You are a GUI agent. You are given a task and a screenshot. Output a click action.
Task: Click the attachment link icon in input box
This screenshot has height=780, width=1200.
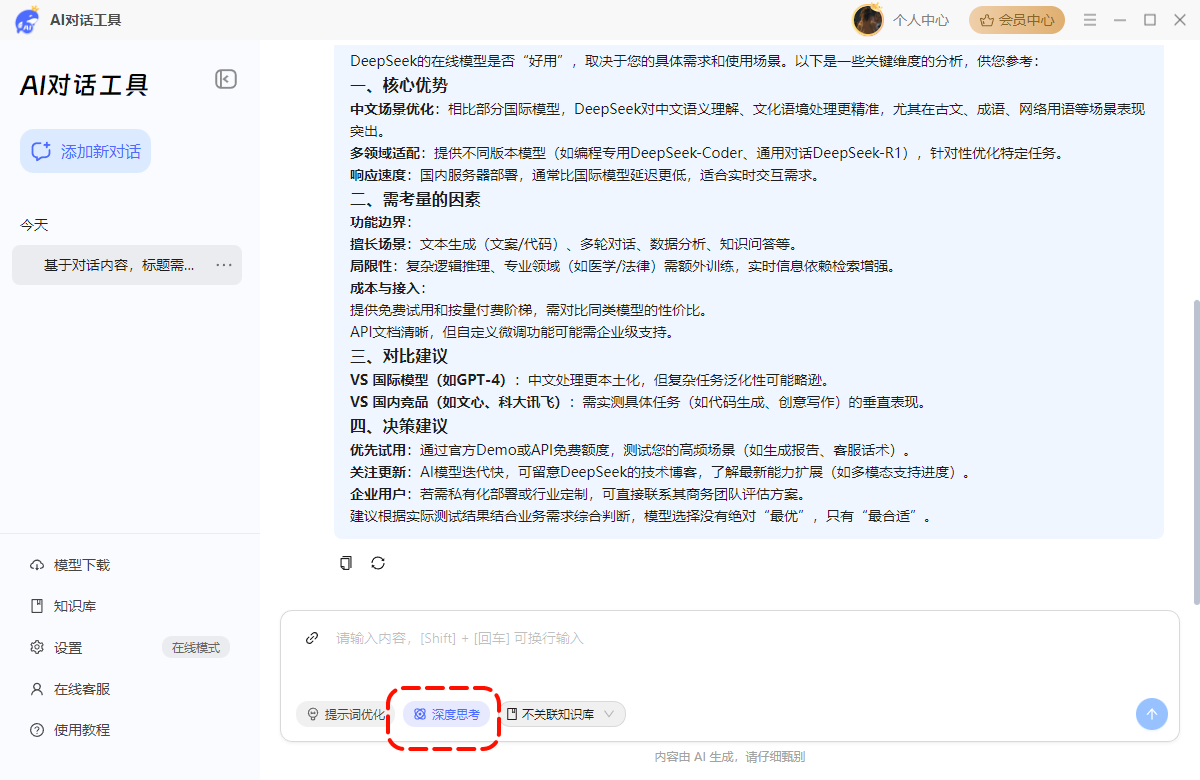tap(312, 638)
